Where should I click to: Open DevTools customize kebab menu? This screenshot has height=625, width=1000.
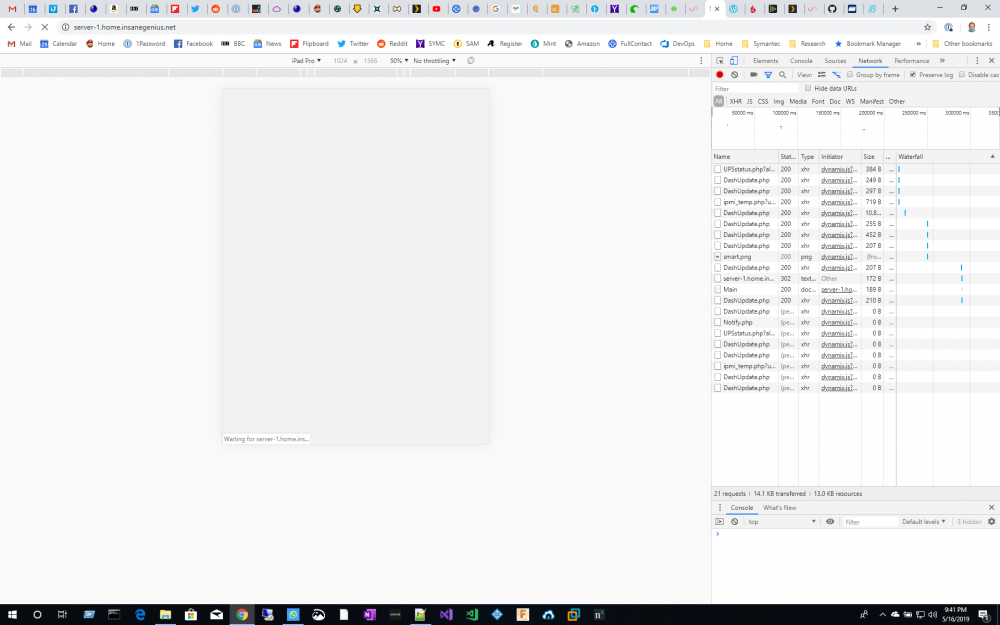click(977, 61)
